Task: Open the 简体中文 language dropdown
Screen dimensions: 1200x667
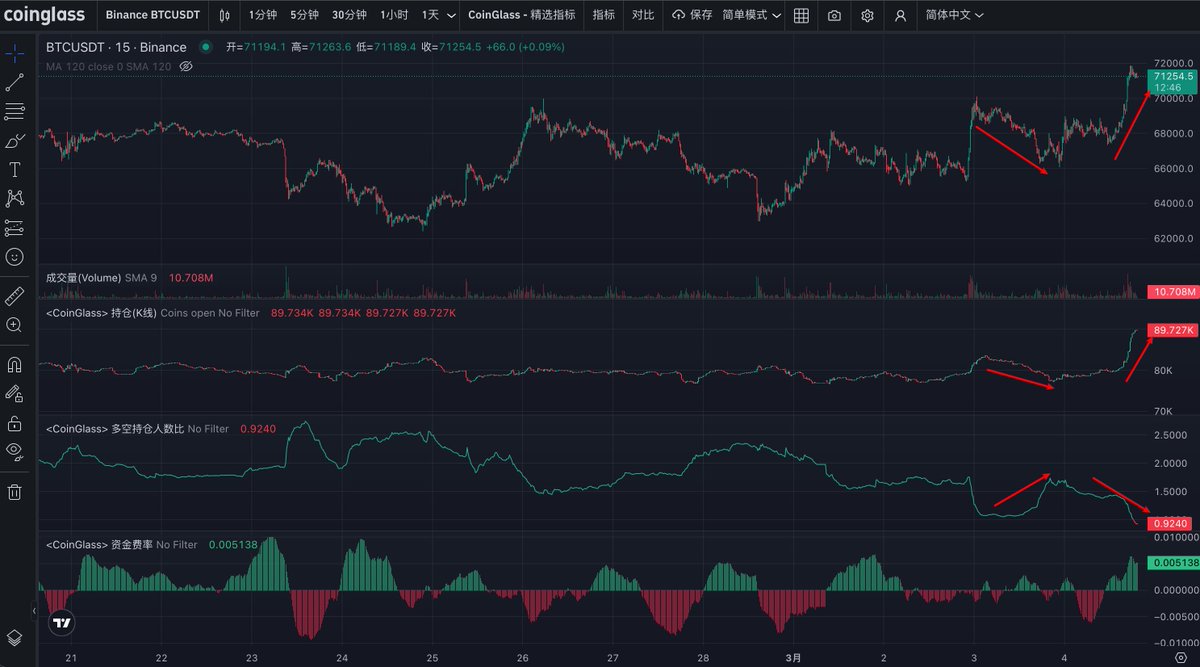Action: [954, 16]
